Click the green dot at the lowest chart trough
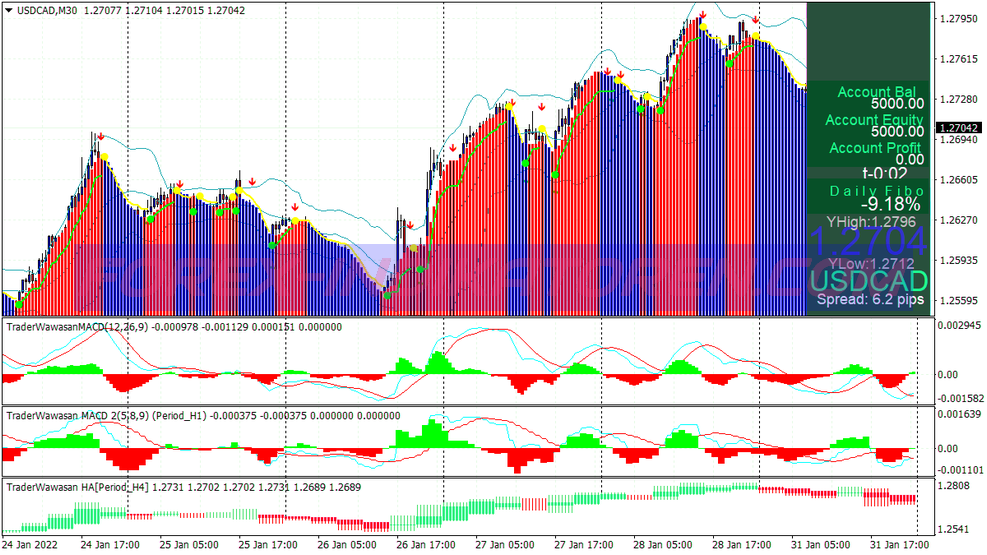 [x=387, y=295]
